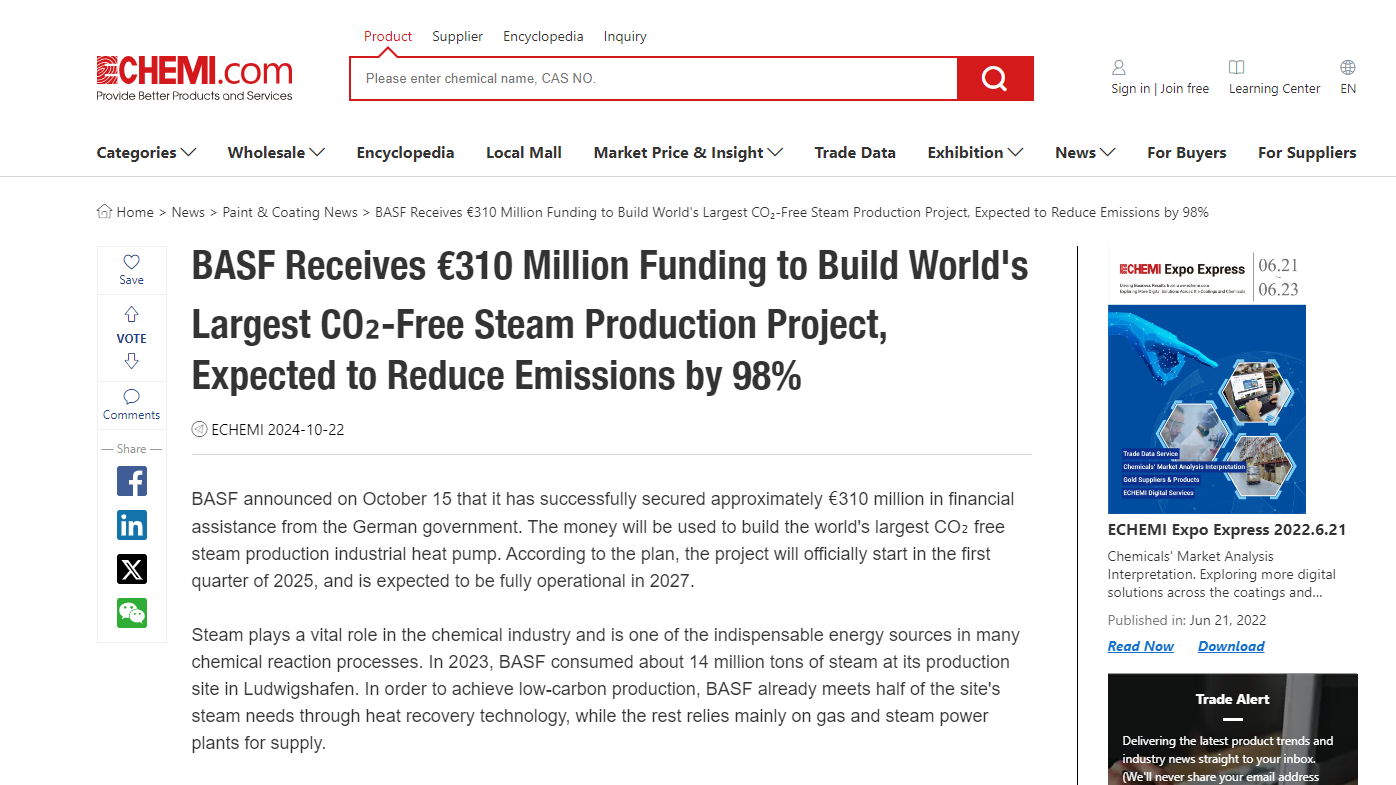This screenshot has width=1396, height=785.
Task: Click the user profile icon above Sign in
Action: coord(1119,68)
